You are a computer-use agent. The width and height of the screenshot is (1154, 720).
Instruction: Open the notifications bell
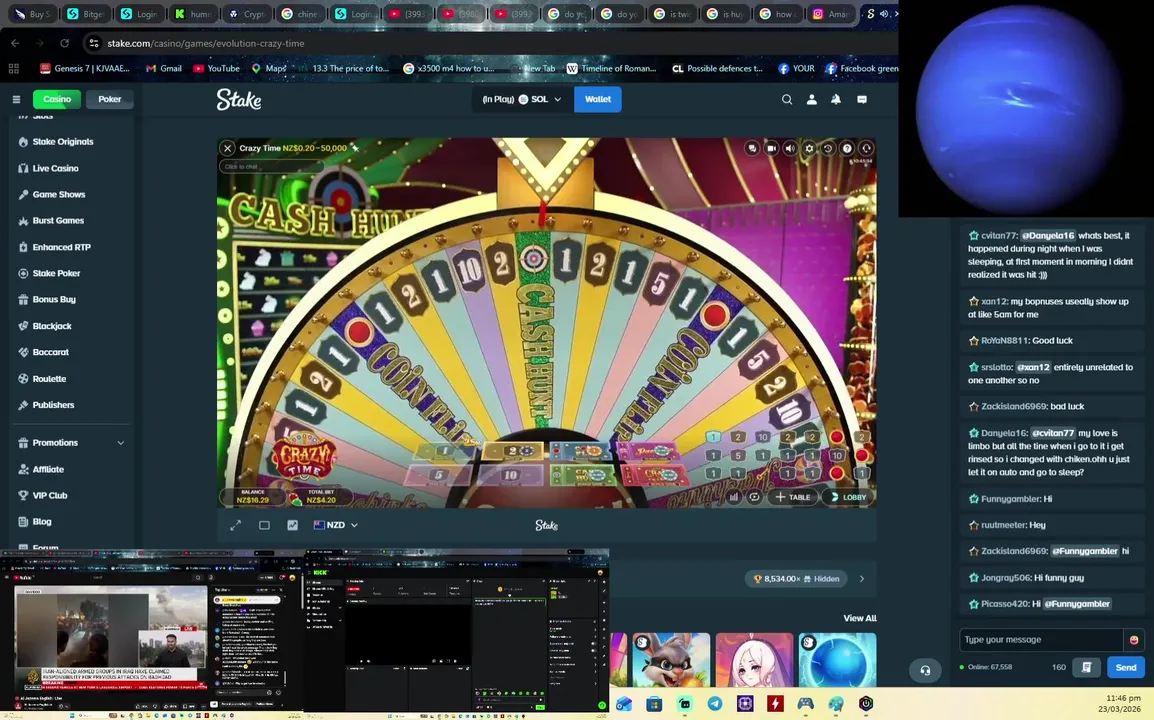(836, 99)
